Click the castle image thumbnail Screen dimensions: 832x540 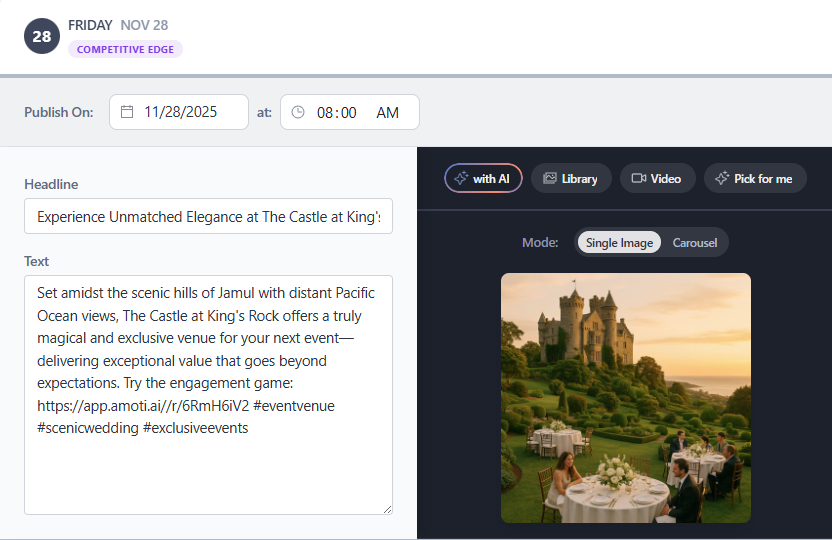(x=625, y=397)
